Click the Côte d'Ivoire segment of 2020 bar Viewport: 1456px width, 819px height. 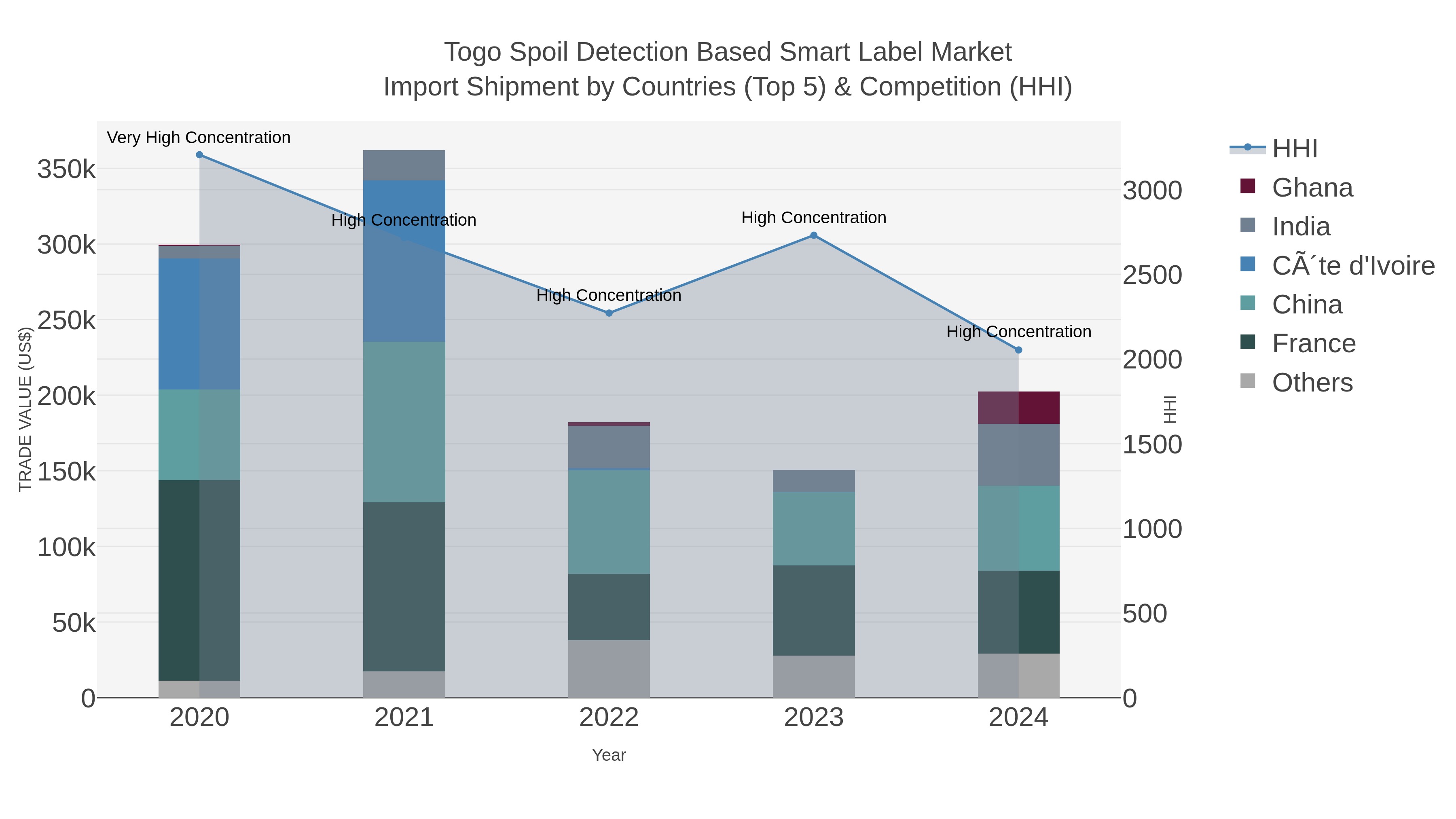(x=199, y=324)
